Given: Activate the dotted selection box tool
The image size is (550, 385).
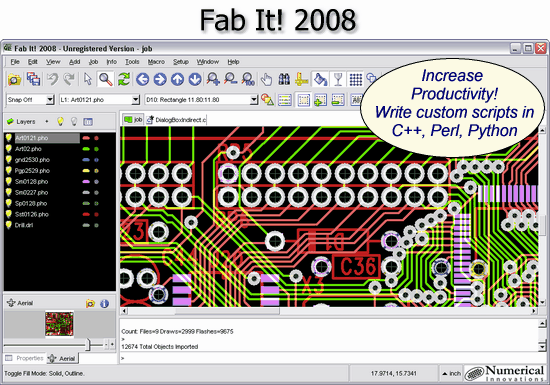Looking at the screenshot, I should [x=303, y=100].
